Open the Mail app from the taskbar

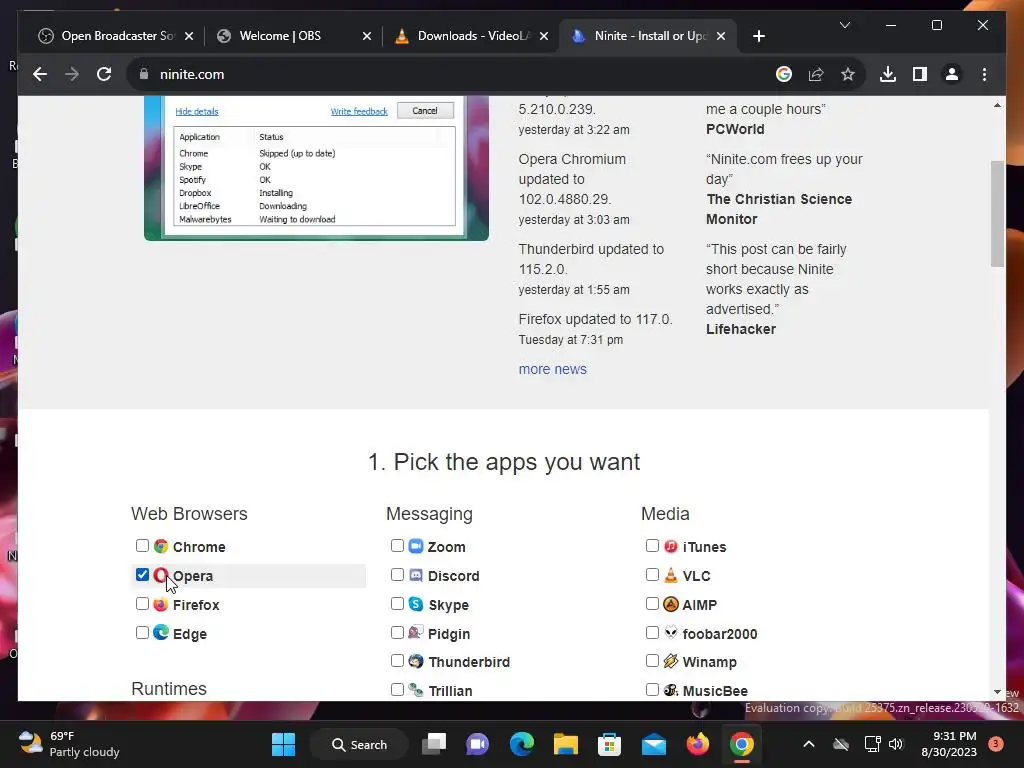pos(654,744)
